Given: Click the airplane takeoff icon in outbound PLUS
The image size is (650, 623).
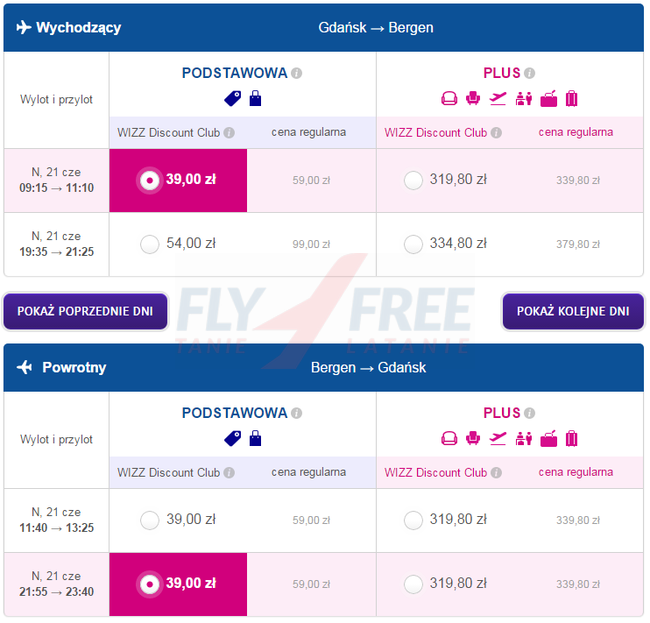Looking at the screenshot, I should pos(498,98).
